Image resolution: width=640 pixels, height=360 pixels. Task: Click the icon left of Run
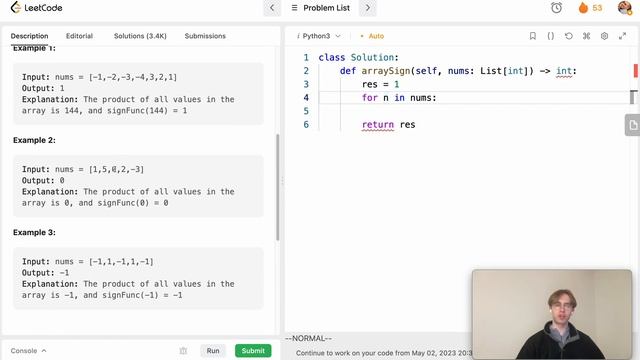[x=183, y=351]
